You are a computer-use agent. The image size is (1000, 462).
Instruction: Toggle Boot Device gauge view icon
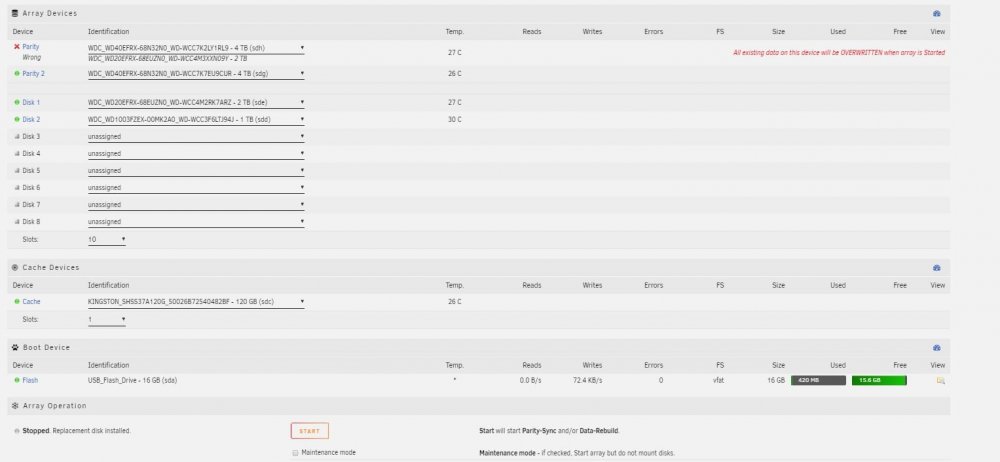(x=936, y=348)
